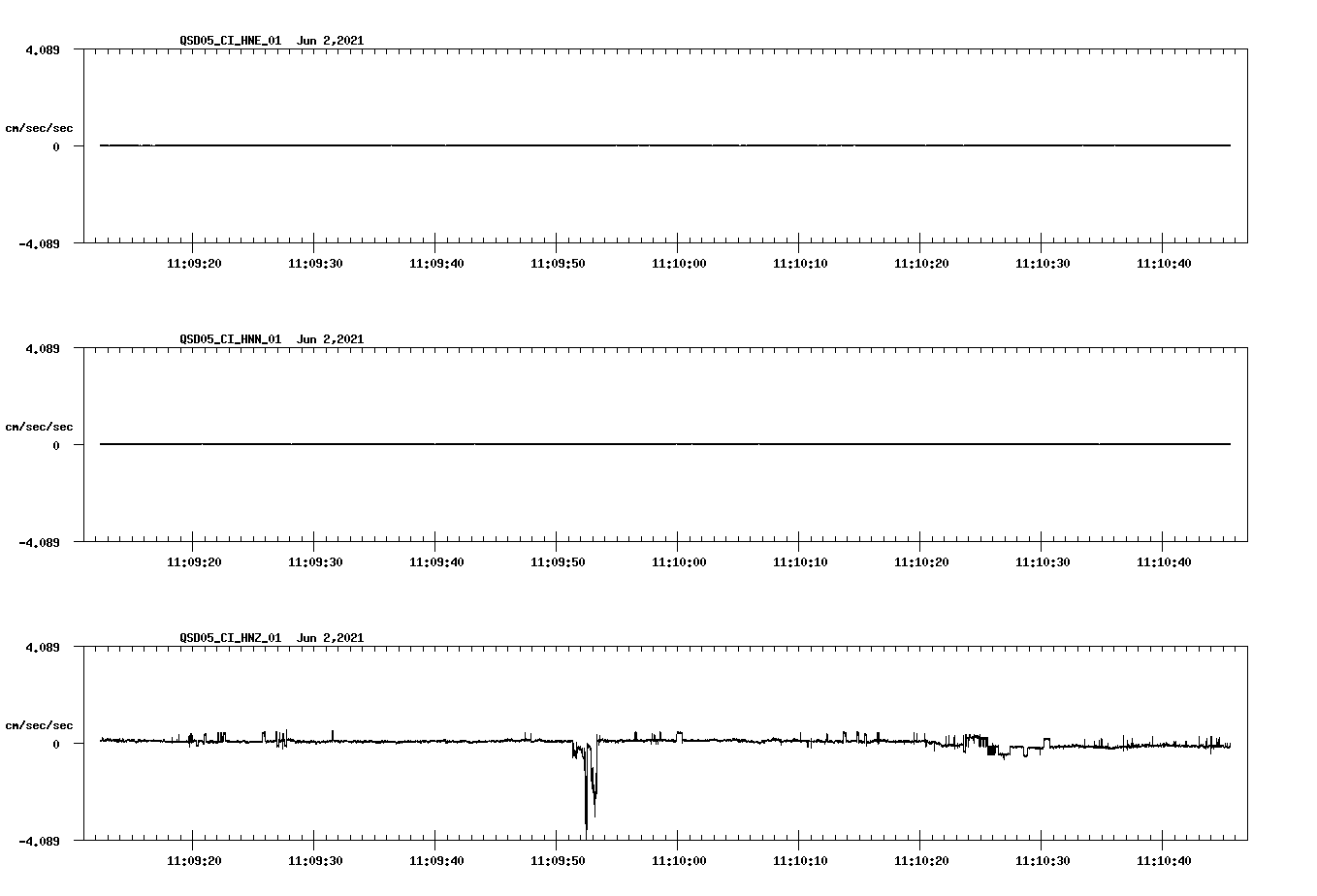This screenshot has width=1317, height=896.
Task: Click the 0 axis label of HNE plot
Action: point(56,146)
